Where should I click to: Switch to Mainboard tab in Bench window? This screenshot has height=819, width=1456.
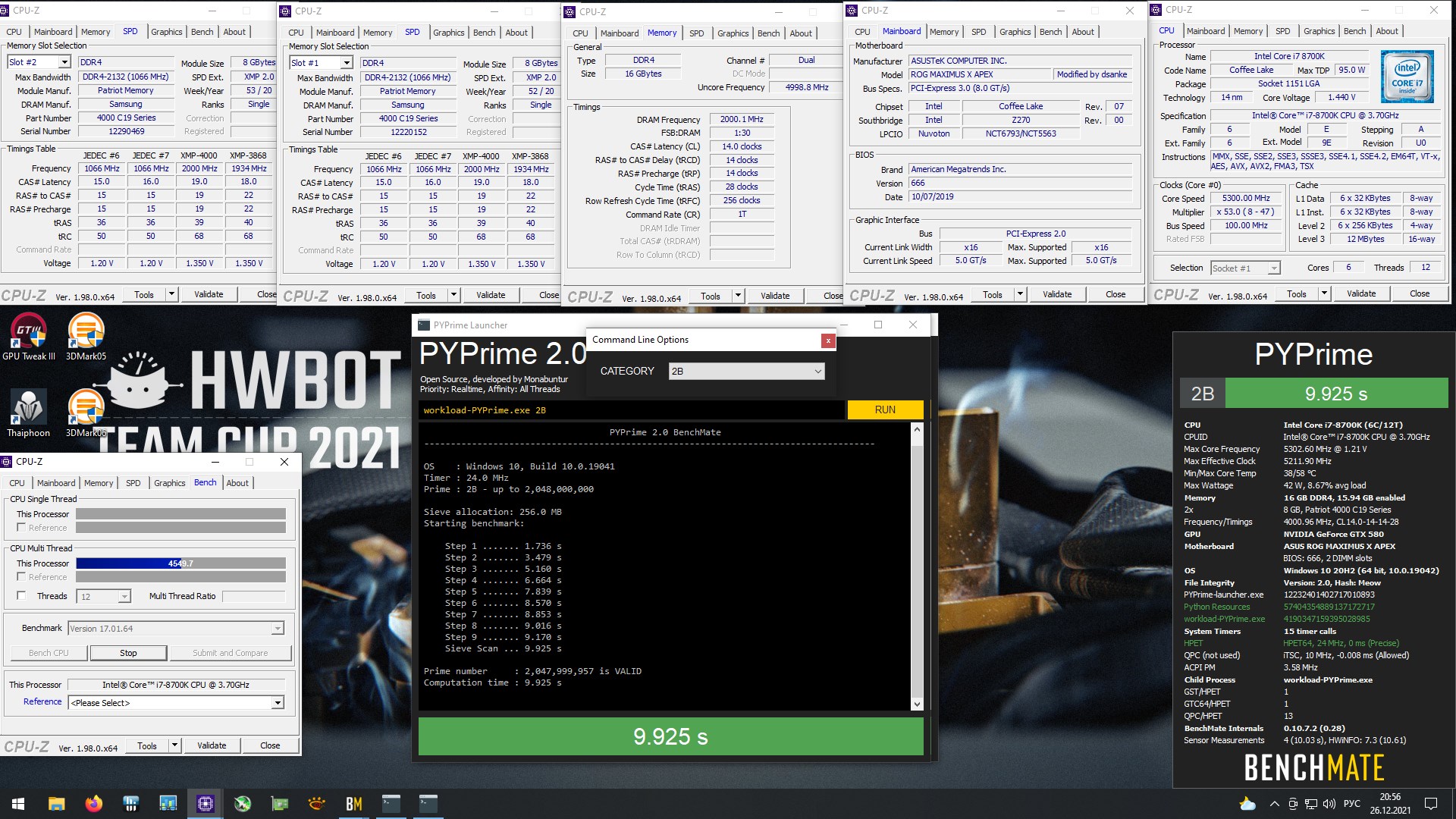[56, 483]
